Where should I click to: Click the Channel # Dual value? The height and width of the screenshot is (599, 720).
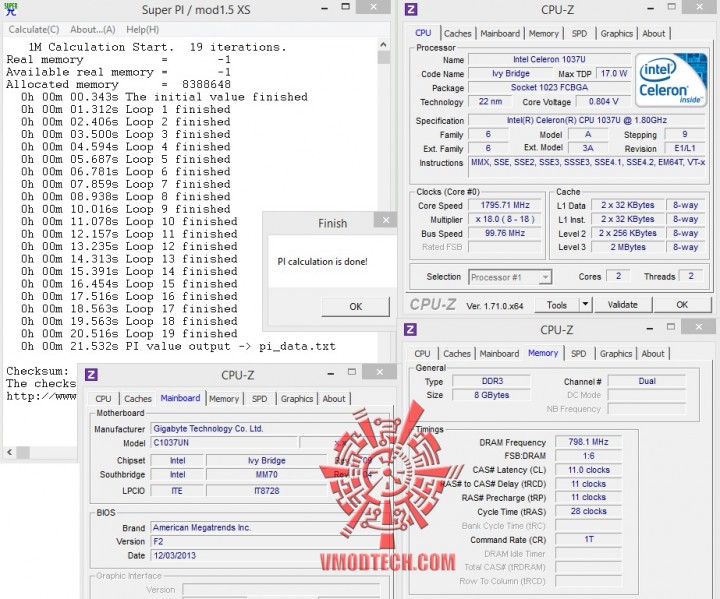[647, 381]
